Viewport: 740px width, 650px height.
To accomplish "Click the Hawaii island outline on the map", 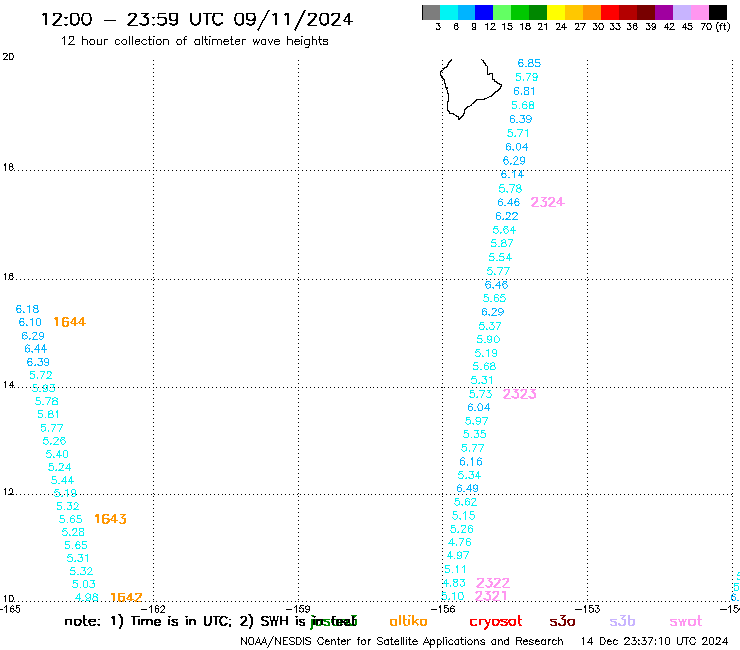I will [x=470, y=89].
